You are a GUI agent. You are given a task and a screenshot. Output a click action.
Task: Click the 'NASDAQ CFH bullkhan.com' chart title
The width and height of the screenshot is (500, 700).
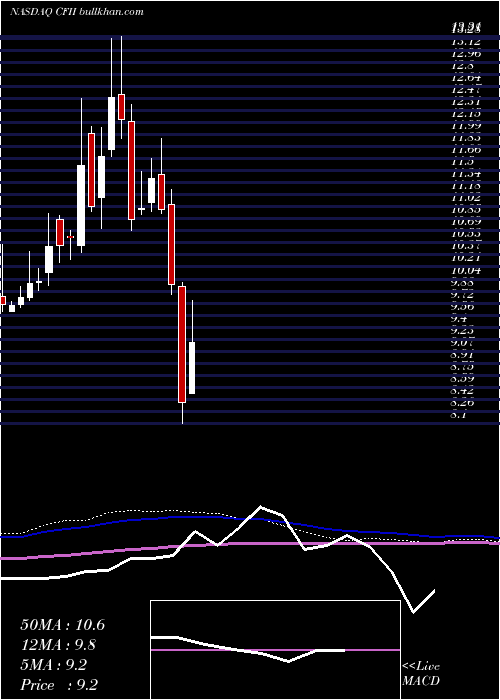[76, 12]
